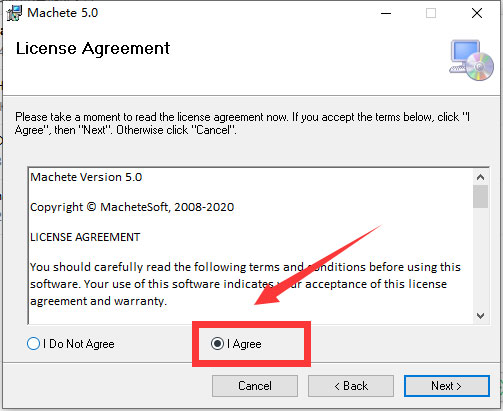Go back with the "< Back" button

click(x=351, y=386)
